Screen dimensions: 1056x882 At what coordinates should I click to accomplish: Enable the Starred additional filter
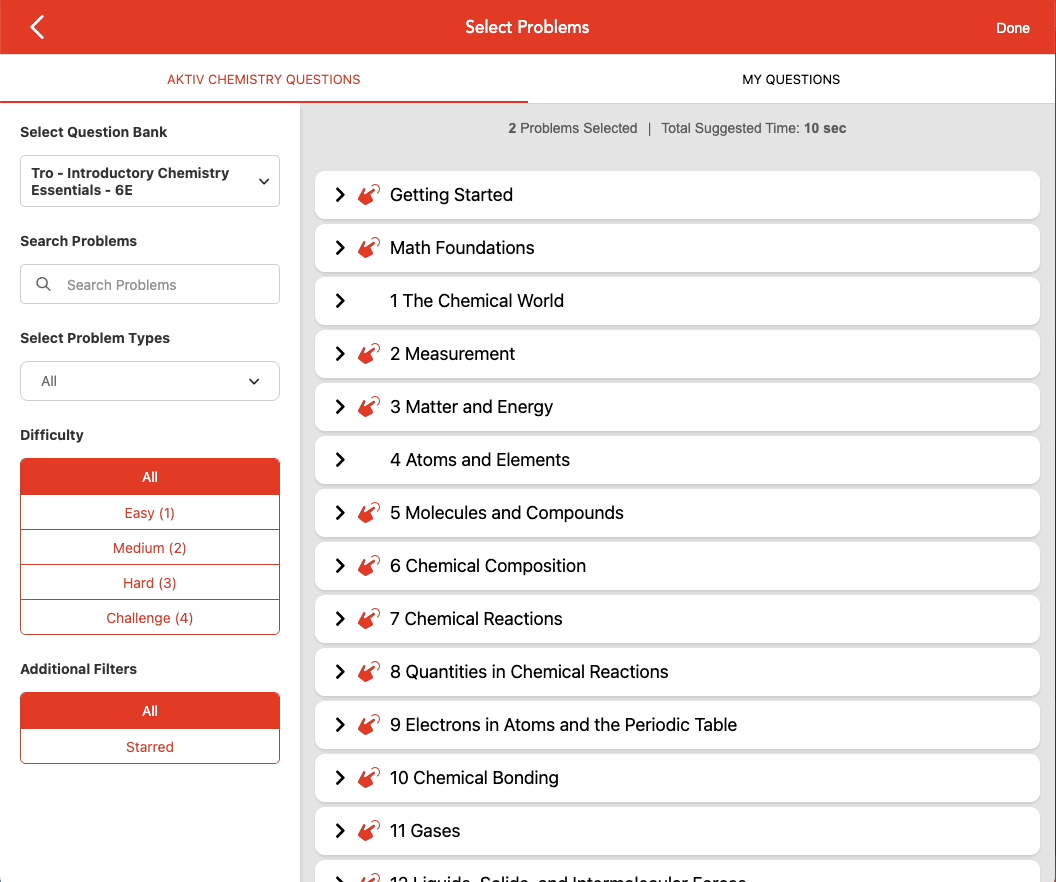(149, 746)
